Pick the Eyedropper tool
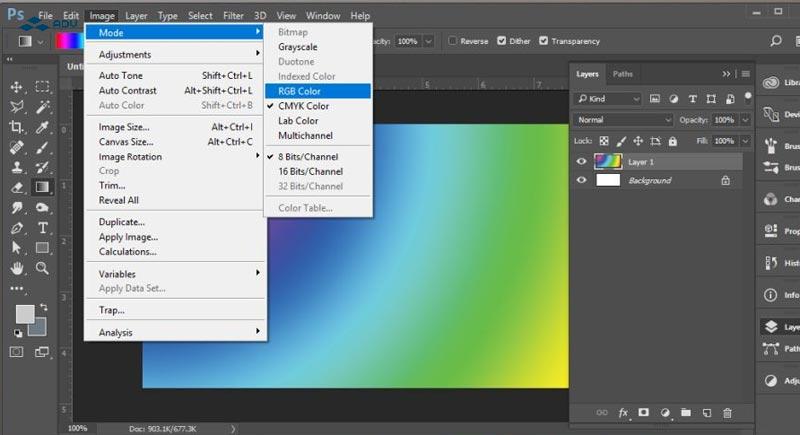This screenshot has height=435, width=800. click(x=43, y=127)
